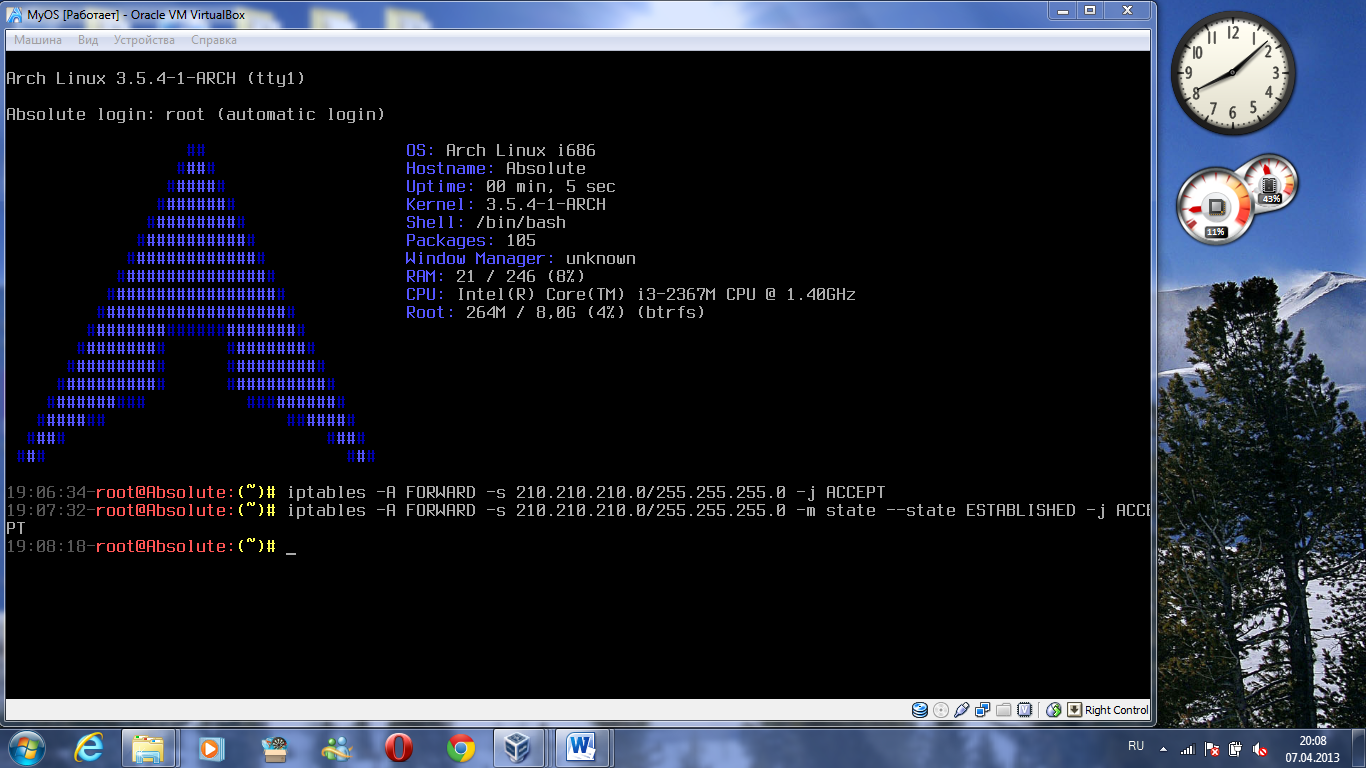Screen dimensions: 1366x768
Task: Click the muted volume tray icon
Action: pyautogui.click(x=1261, y=748)
